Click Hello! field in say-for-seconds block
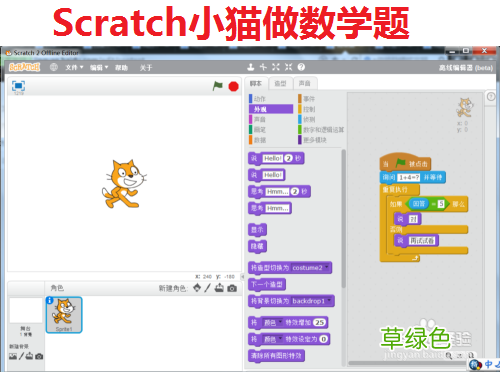Viewport: 500px width, 372px height. 273,158
